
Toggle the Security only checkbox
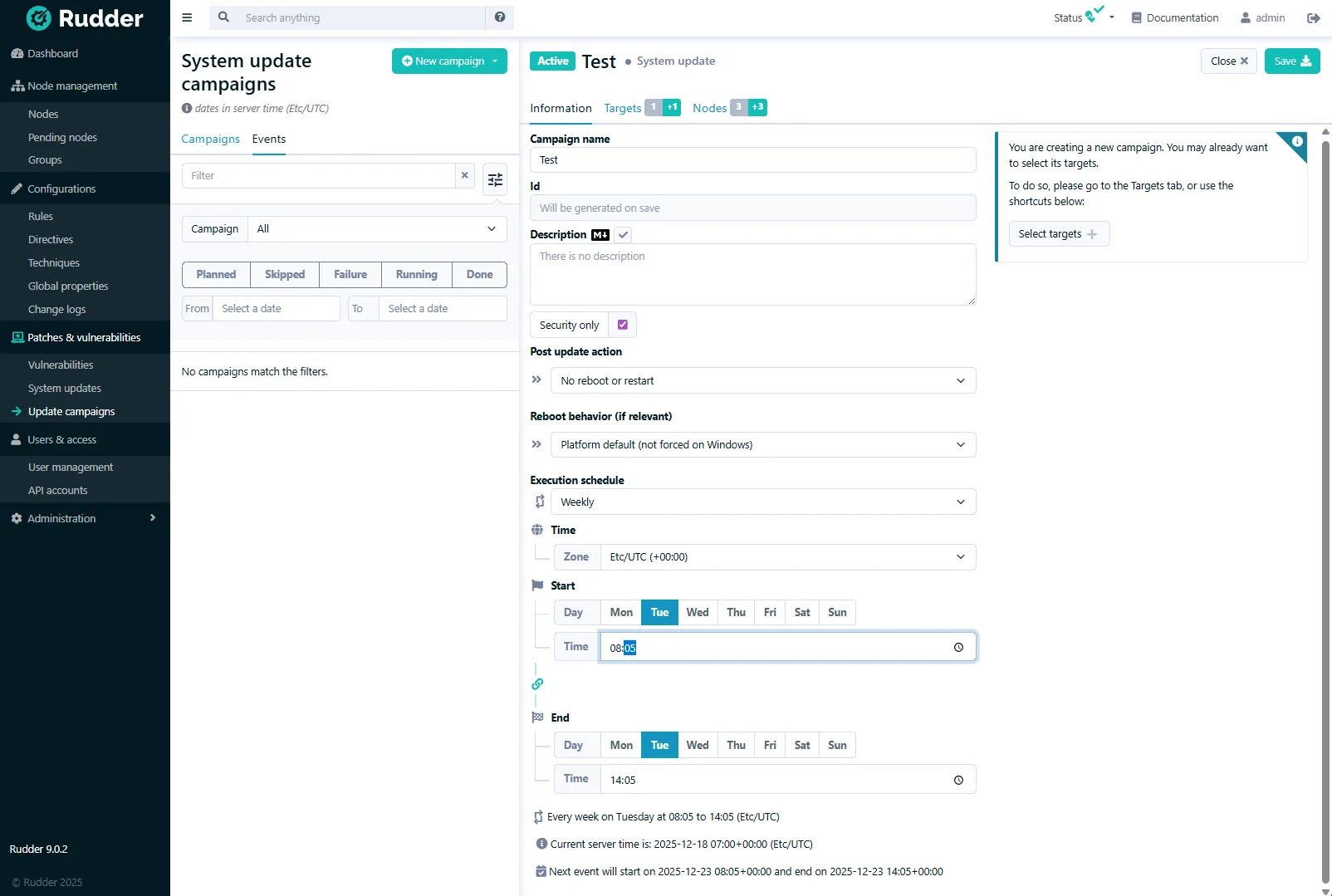click(623, 325)
